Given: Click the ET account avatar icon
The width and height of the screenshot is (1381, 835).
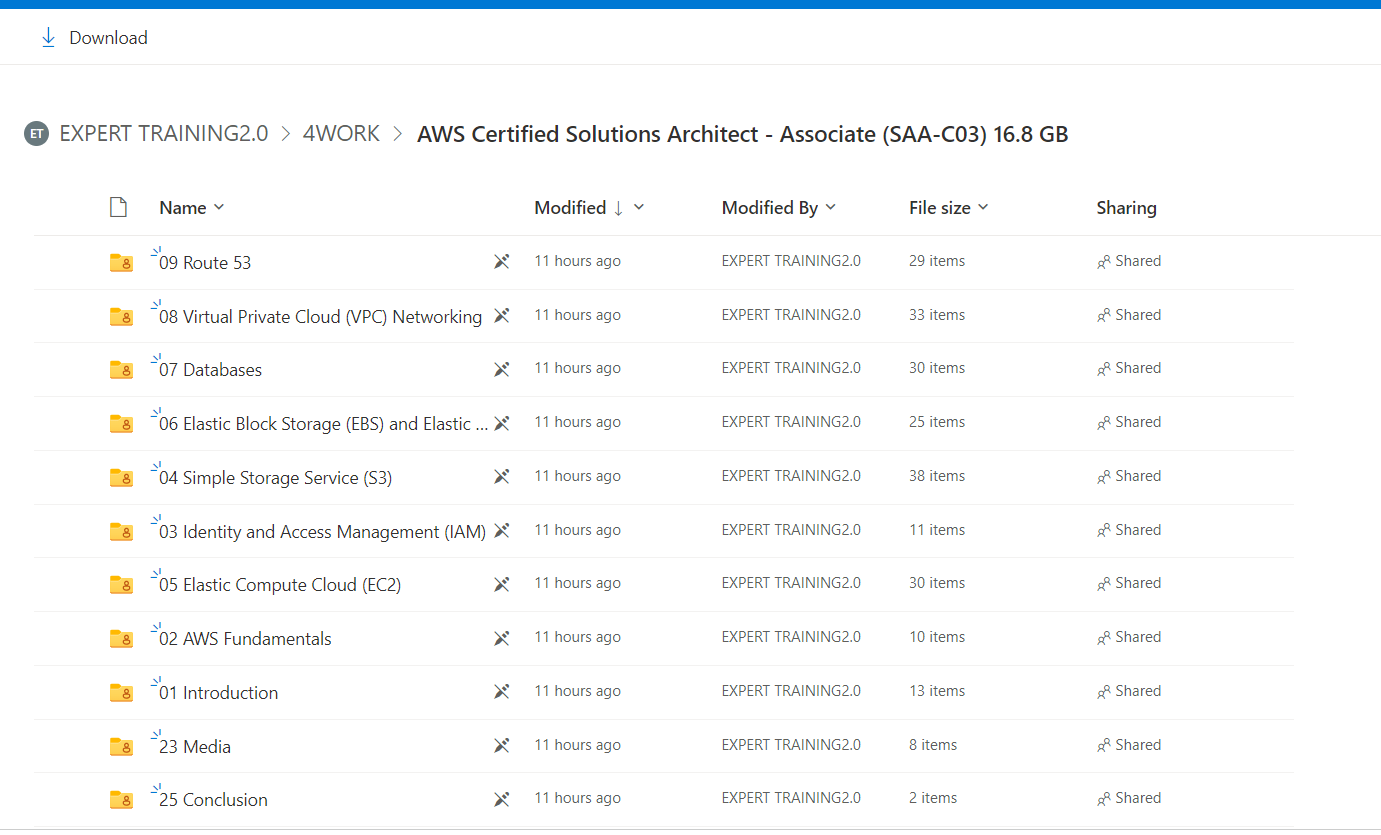Looking at the screenshot, I should tap(36, 134).
